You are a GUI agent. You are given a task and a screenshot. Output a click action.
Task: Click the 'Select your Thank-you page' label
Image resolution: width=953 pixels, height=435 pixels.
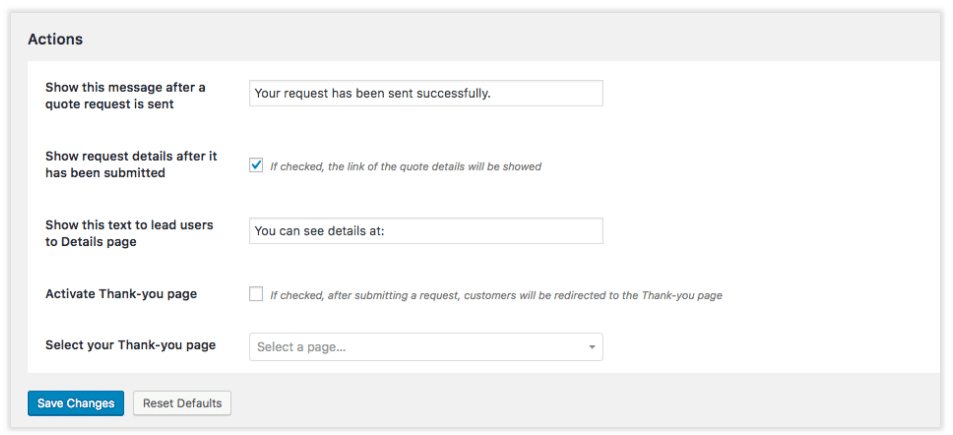tap(131, 345)
